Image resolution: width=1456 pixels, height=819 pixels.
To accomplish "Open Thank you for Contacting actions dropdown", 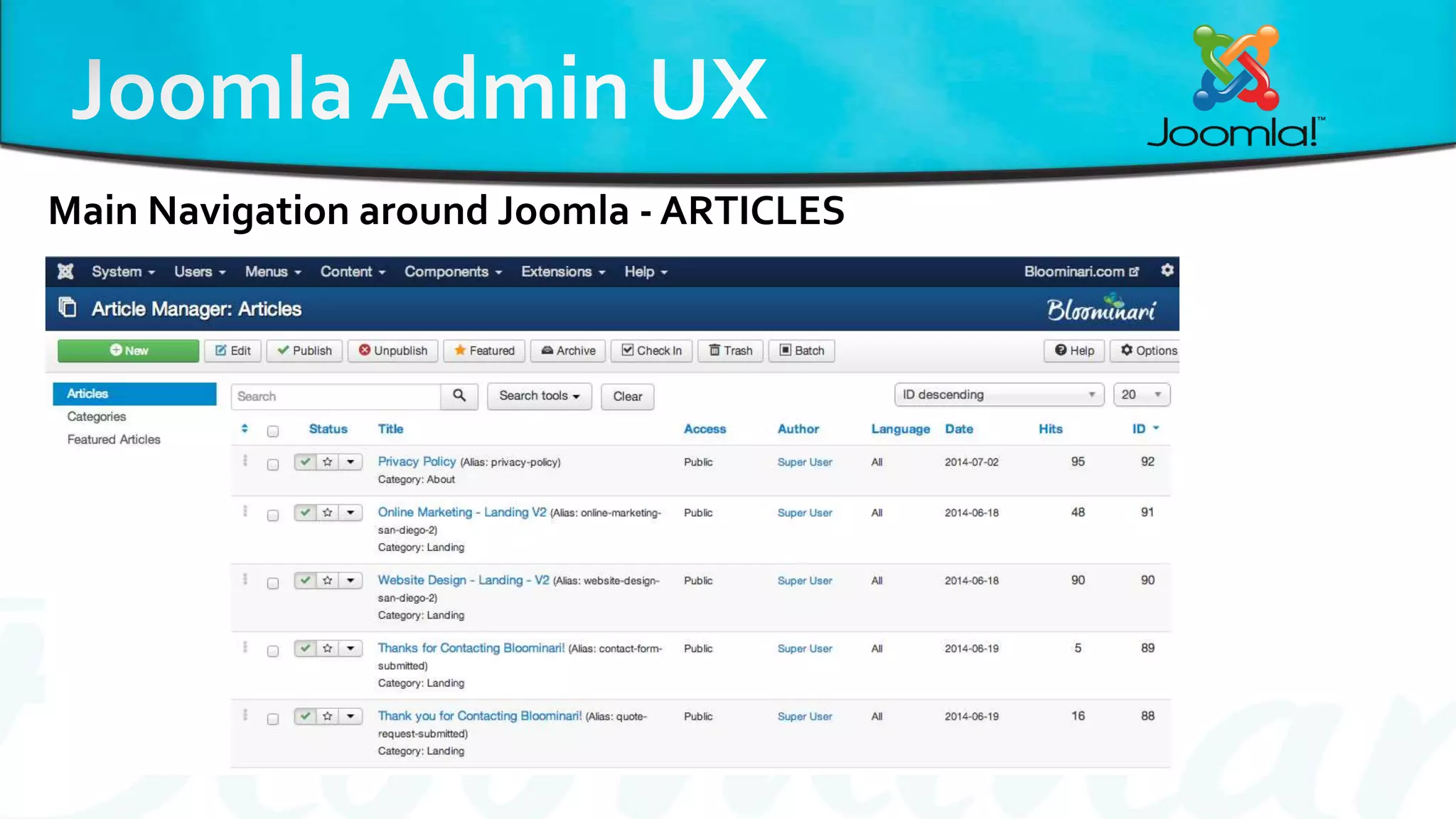I will (x=350, y=716).
